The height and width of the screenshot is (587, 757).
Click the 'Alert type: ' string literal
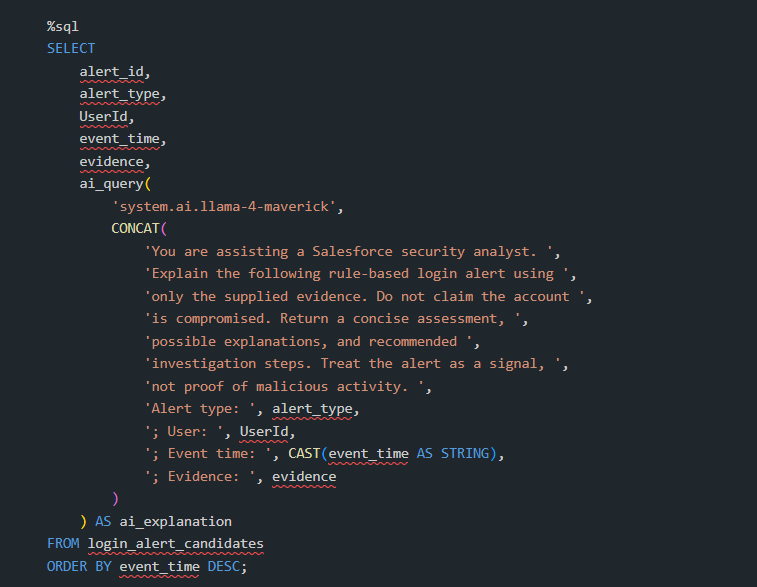pyautogui.click(x=200, y=409)
